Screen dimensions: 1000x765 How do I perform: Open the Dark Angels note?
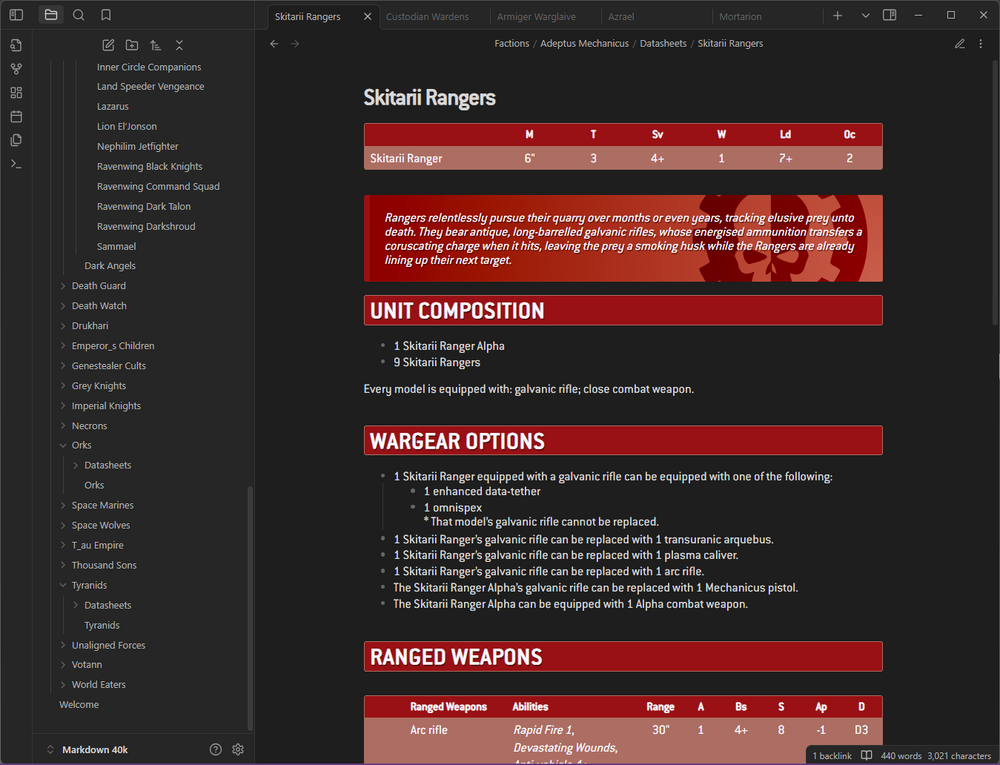[110, 266]
